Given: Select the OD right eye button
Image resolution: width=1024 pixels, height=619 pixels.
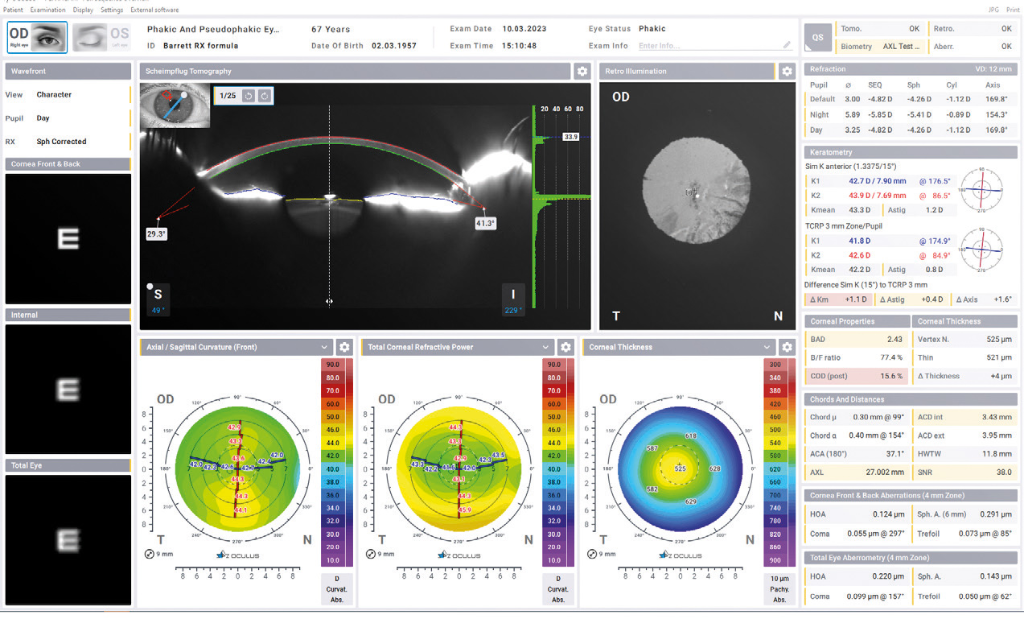Looking at the screenshot, I should [x=37, y=37].
